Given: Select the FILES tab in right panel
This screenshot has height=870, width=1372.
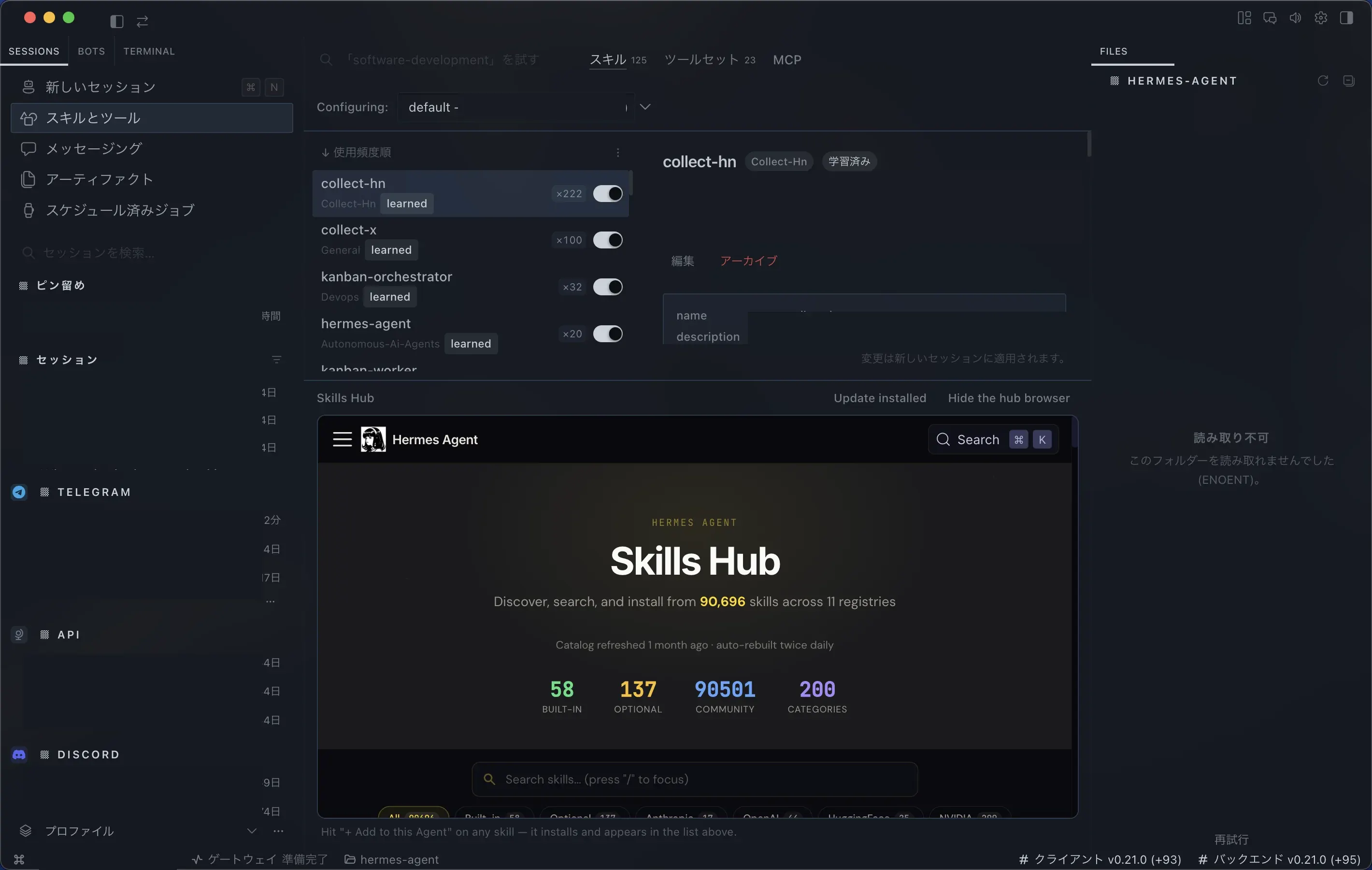Looking at the screenshot, I should pos(1114,51).
